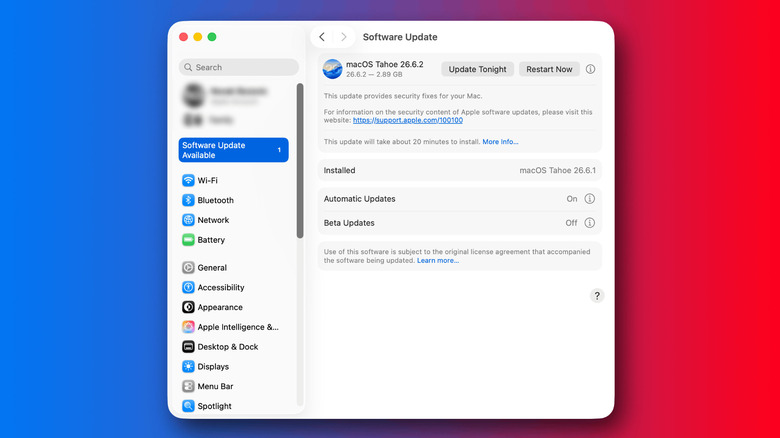This screenshot has height=438, width=780.
Task: Click the Installed macOS Tahoe 26.6.1 value
Action: coord(558,170)
